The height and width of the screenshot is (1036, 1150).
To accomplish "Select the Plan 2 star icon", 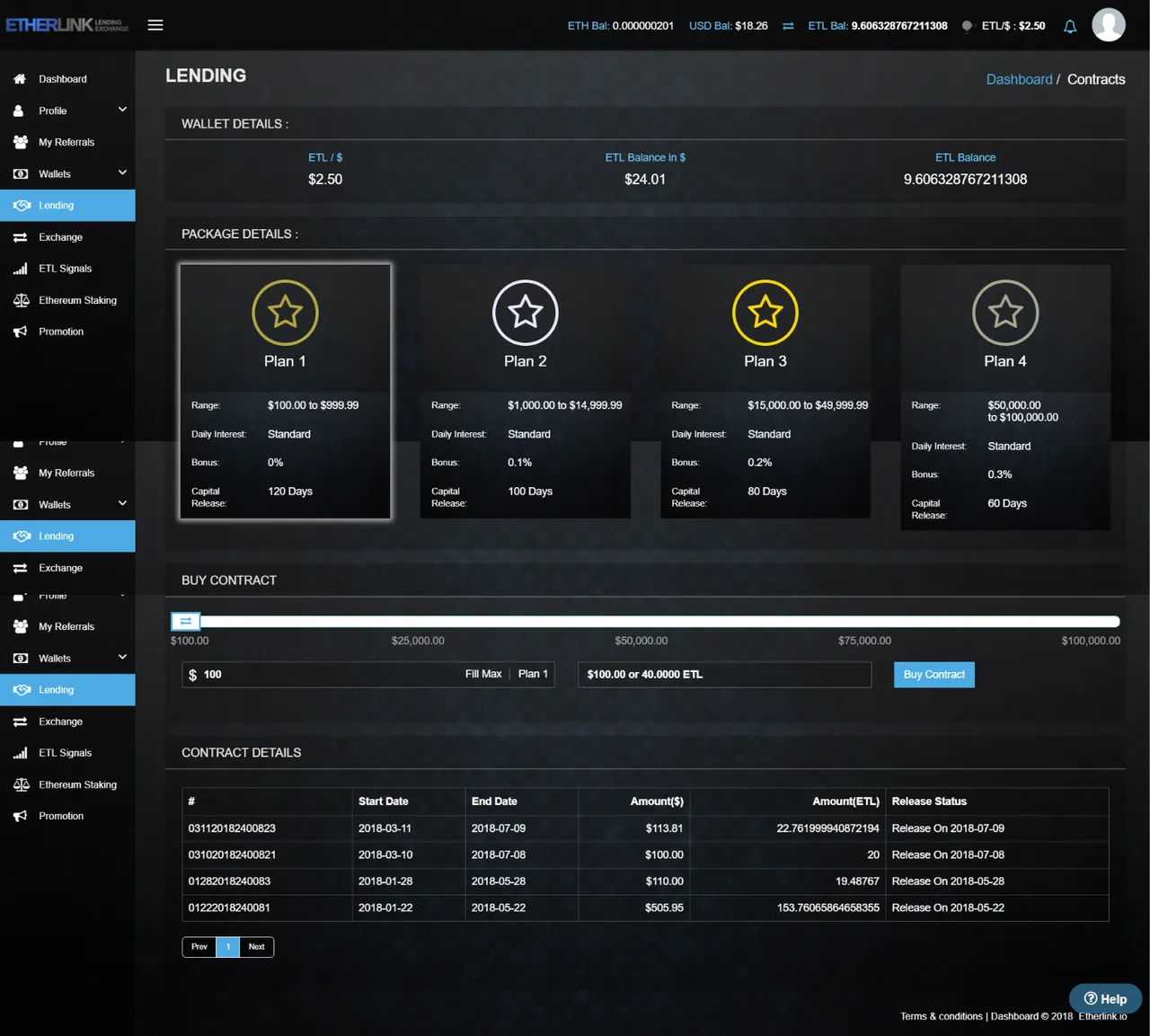I will [526, 313].
